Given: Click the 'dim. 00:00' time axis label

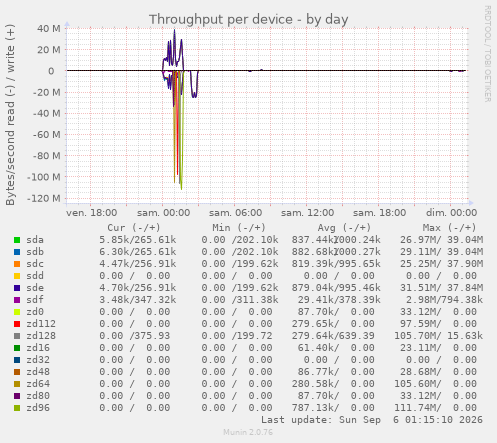Looking at the screenshot, I should [452, 213].
